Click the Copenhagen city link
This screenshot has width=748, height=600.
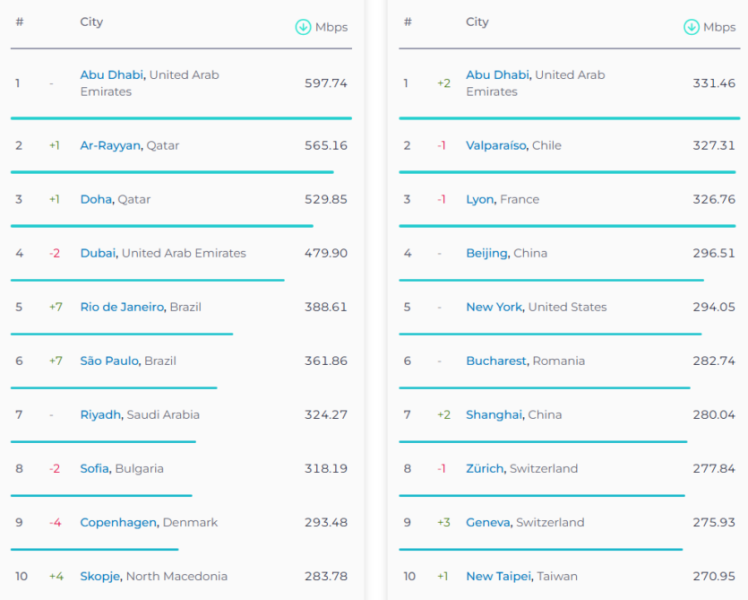point(118,523)
